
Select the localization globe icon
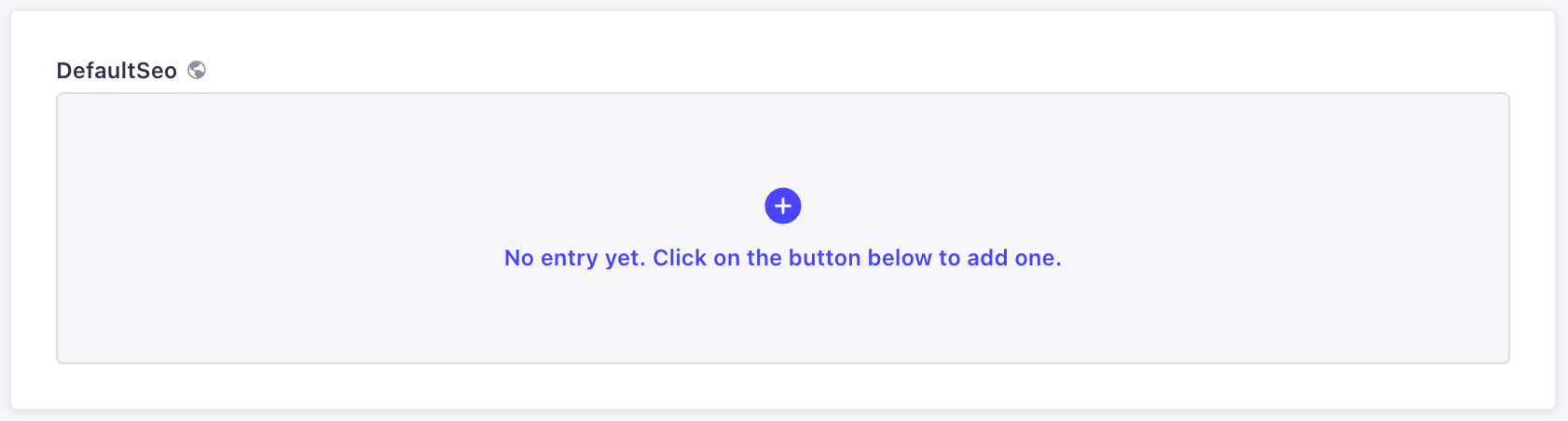[x=197, y=70]
